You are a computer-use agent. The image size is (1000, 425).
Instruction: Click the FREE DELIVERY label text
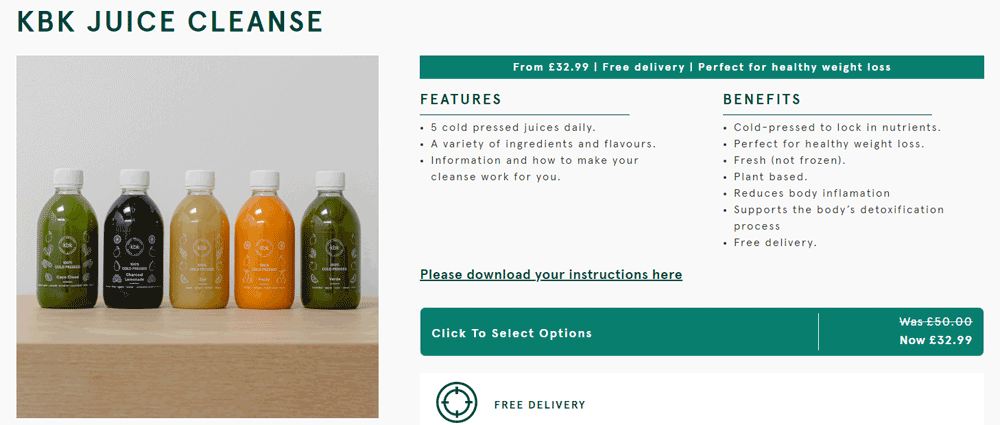click(540, 405)
